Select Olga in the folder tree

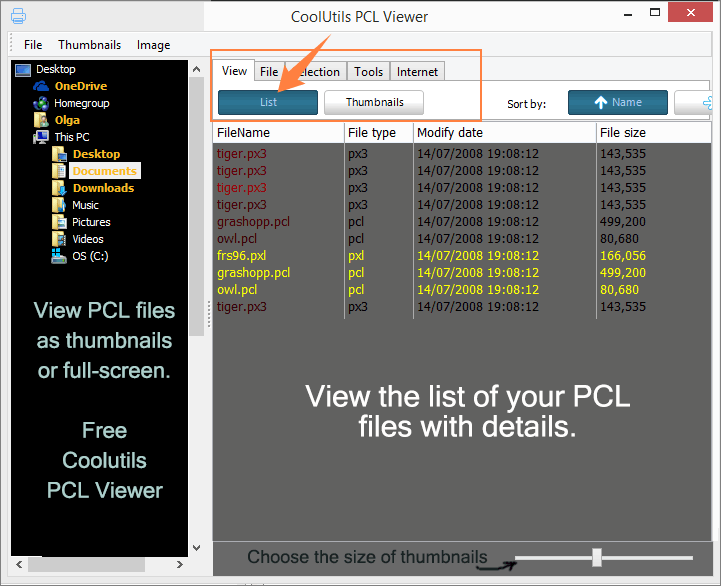click(x=67, y=121)
